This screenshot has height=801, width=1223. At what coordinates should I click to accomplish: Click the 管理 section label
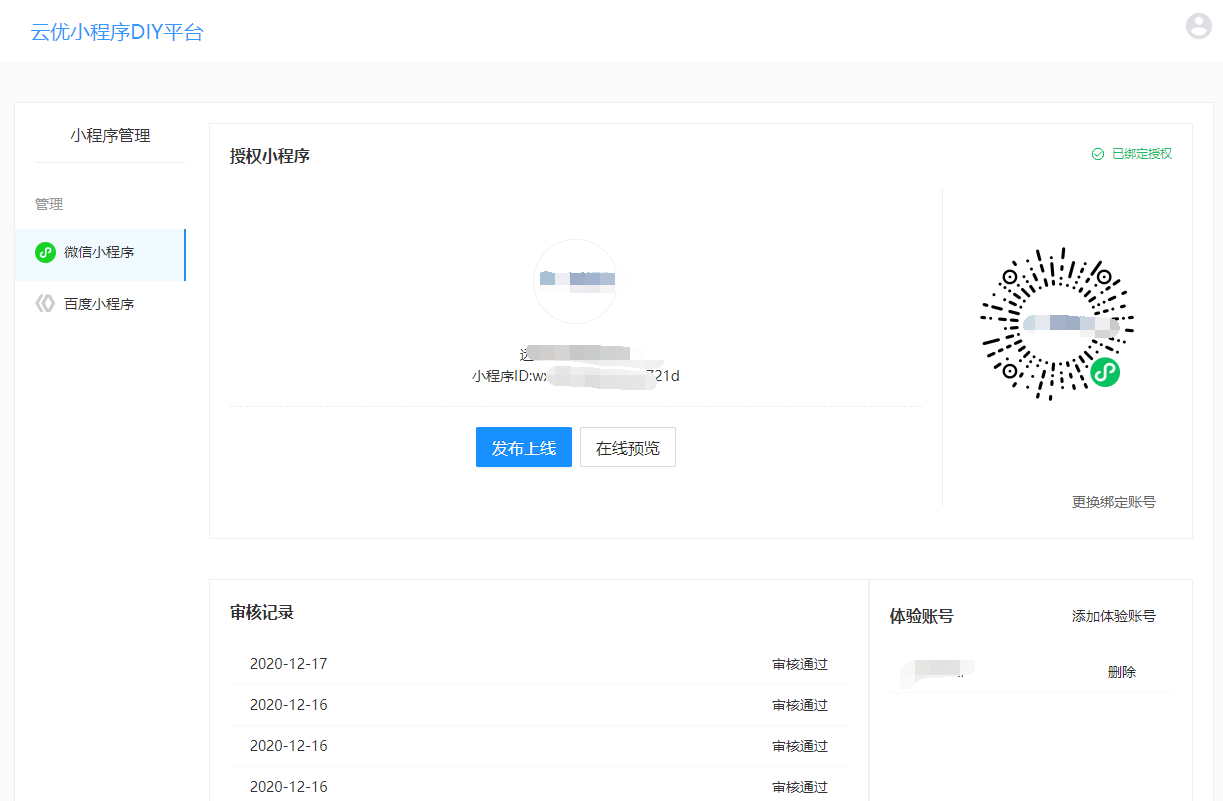(49, 204)
